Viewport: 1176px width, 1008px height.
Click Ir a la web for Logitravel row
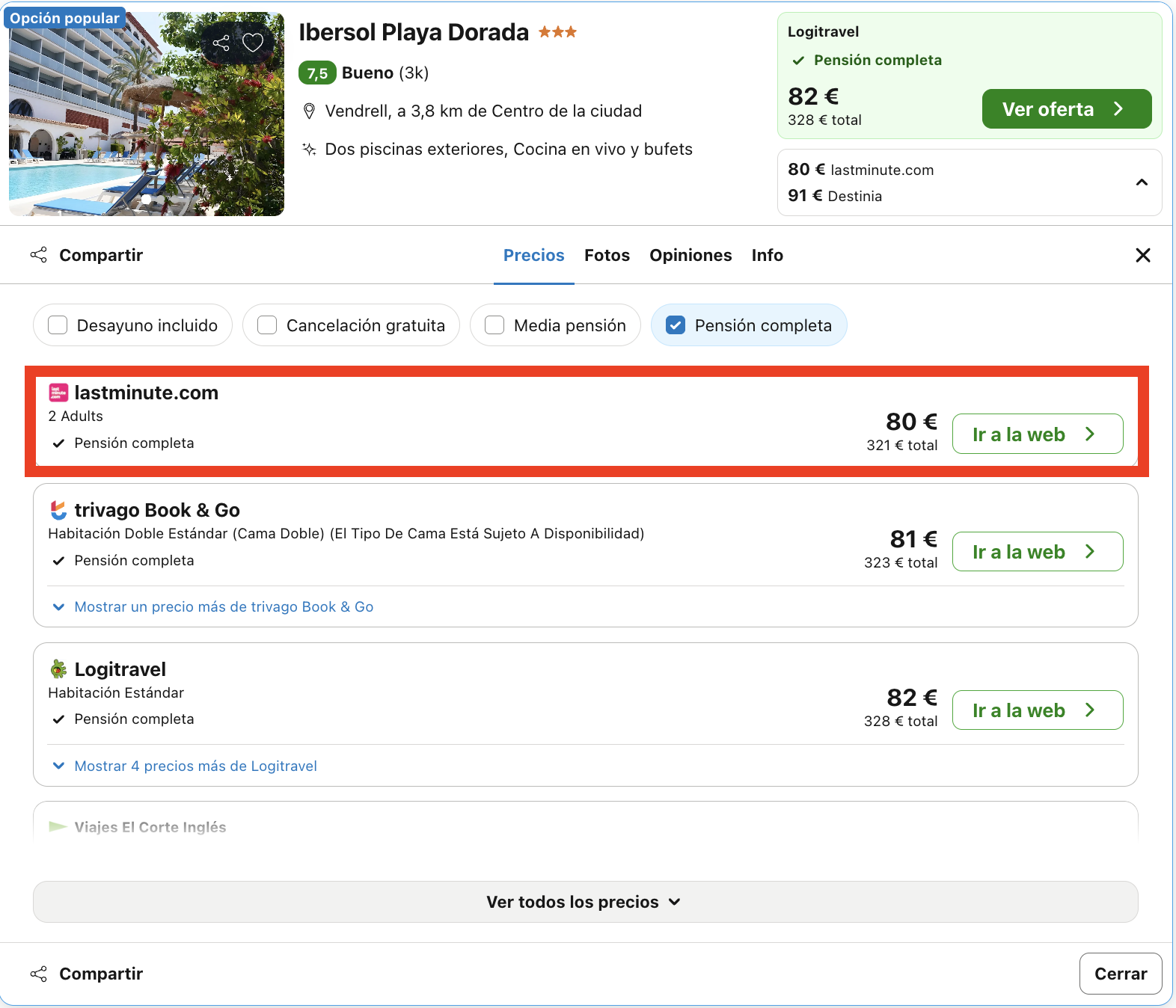point(1038,710)
